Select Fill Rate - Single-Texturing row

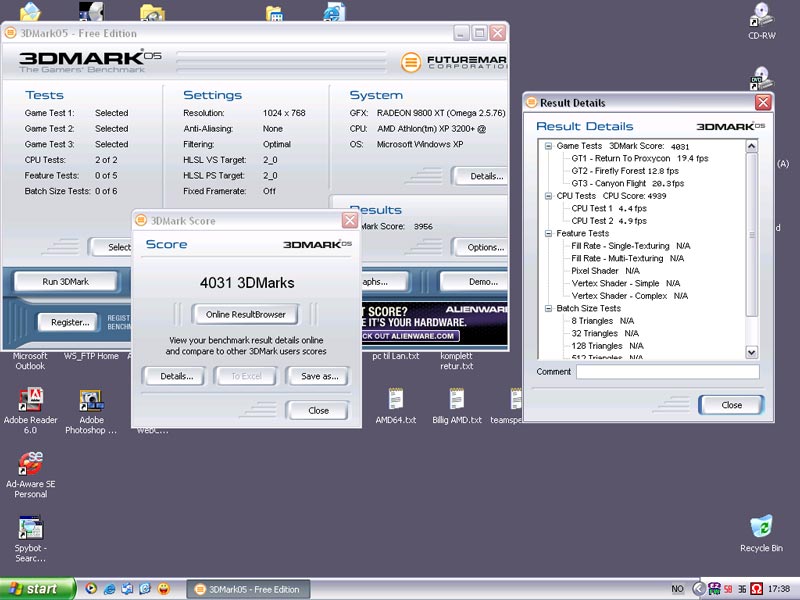tap(631, 246)
